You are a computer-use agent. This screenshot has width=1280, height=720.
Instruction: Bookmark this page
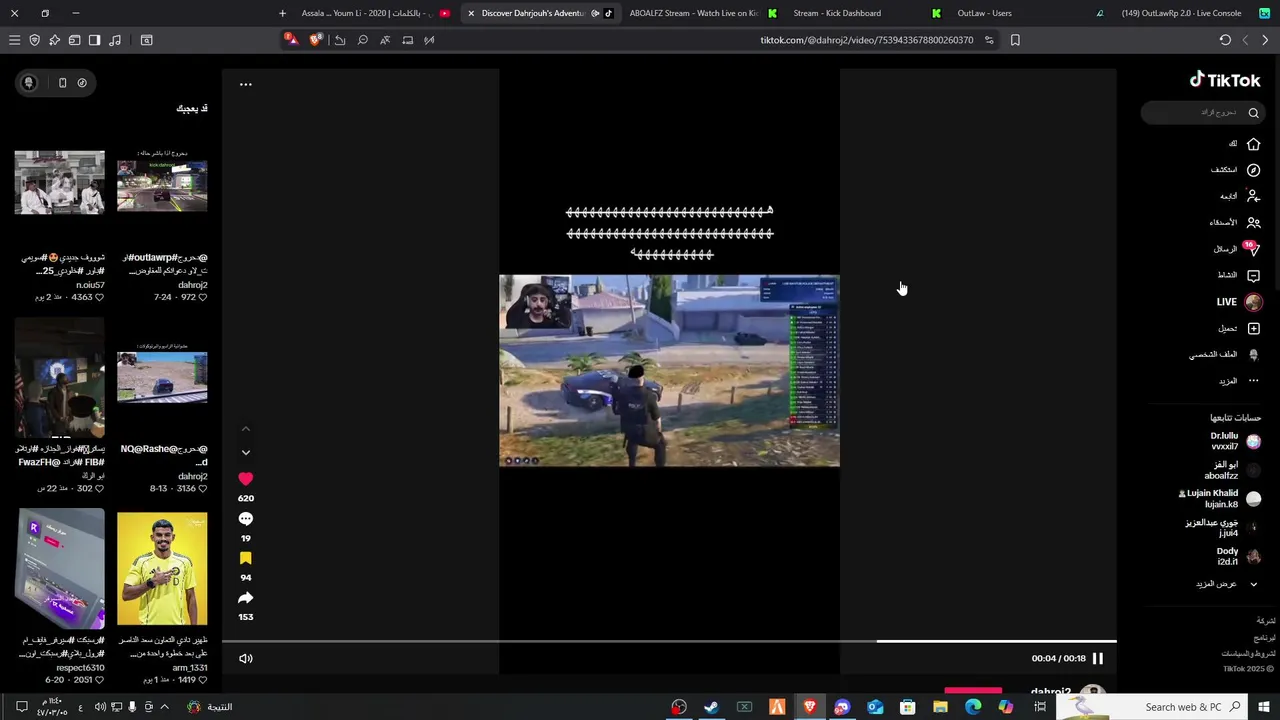coord(1015,40)
